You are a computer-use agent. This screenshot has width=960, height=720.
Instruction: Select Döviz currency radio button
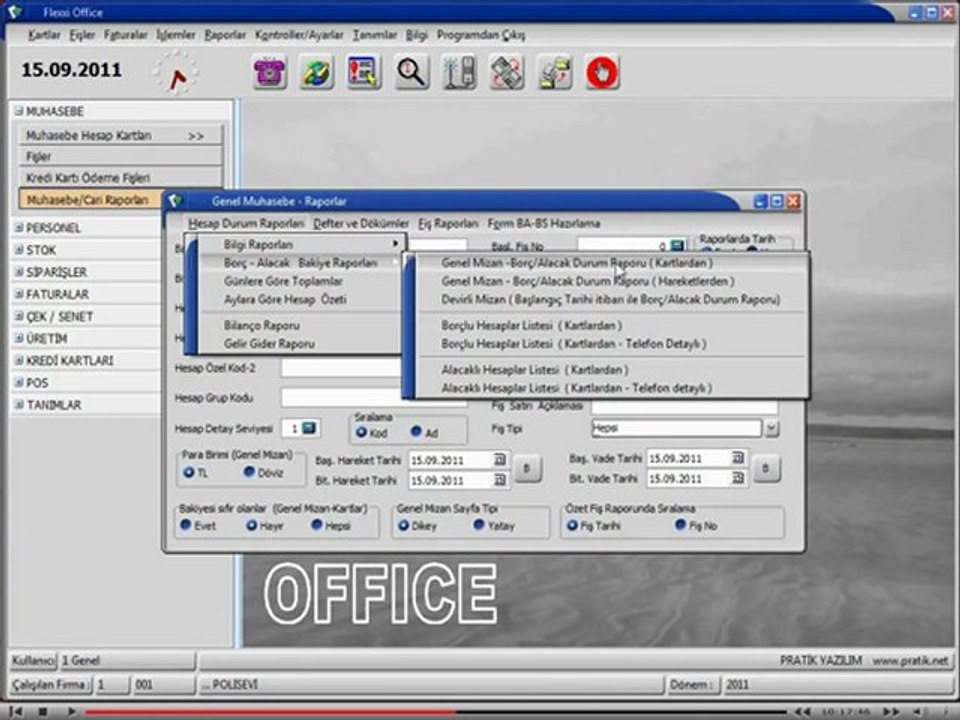pos(249,471)
